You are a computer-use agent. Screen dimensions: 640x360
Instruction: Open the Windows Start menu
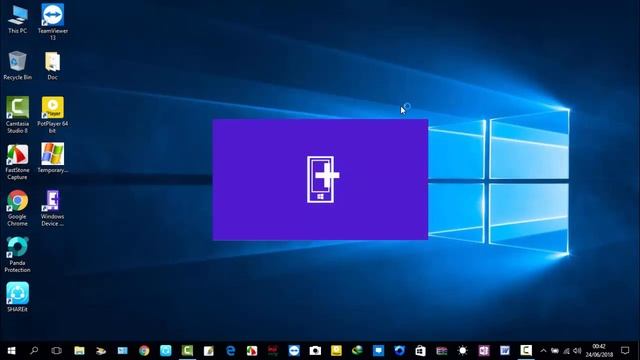[11, 351]
